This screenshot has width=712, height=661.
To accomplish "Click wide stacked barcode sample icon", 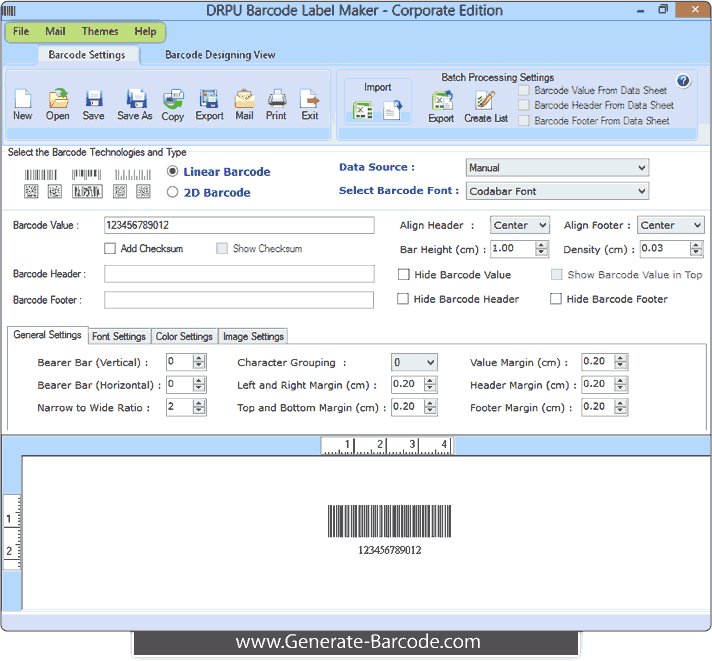I will click(87, 191).
